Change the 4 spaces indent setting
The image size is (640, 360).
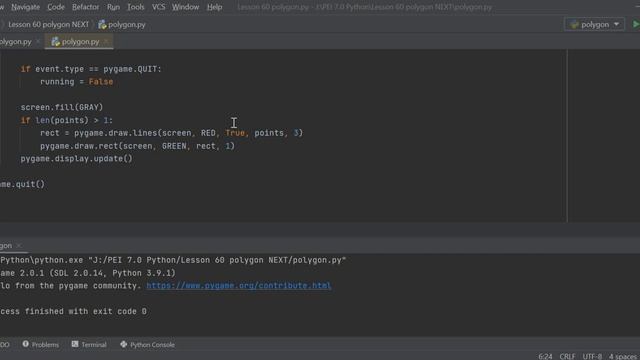pyautogui.click(x=623, y=356)
